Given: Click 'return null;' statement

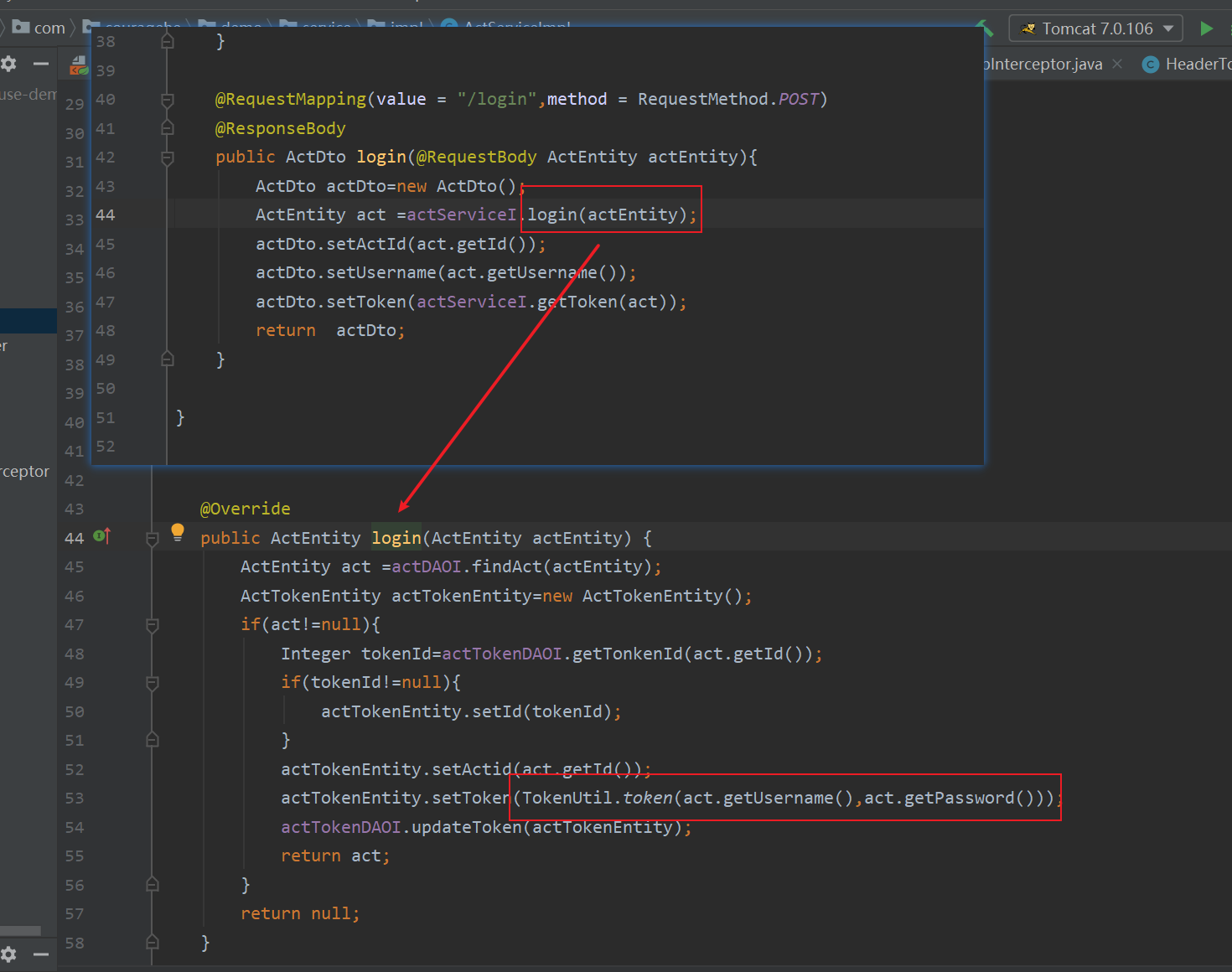Looking at the screenshot, I should [300, 913].
